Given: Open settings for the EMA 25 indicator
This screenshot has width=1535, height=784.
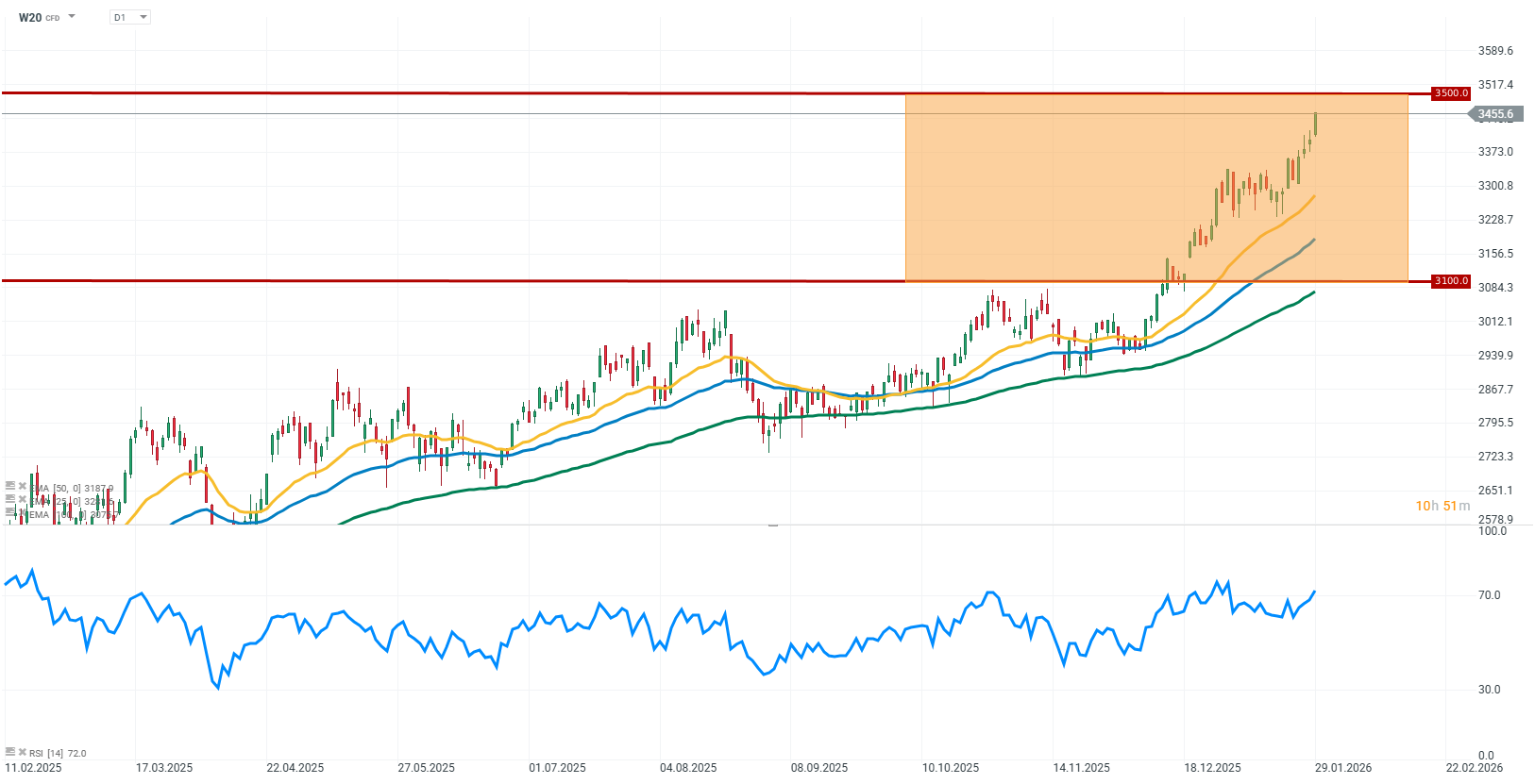Looking at the screenshot, I should pos(10,499).
